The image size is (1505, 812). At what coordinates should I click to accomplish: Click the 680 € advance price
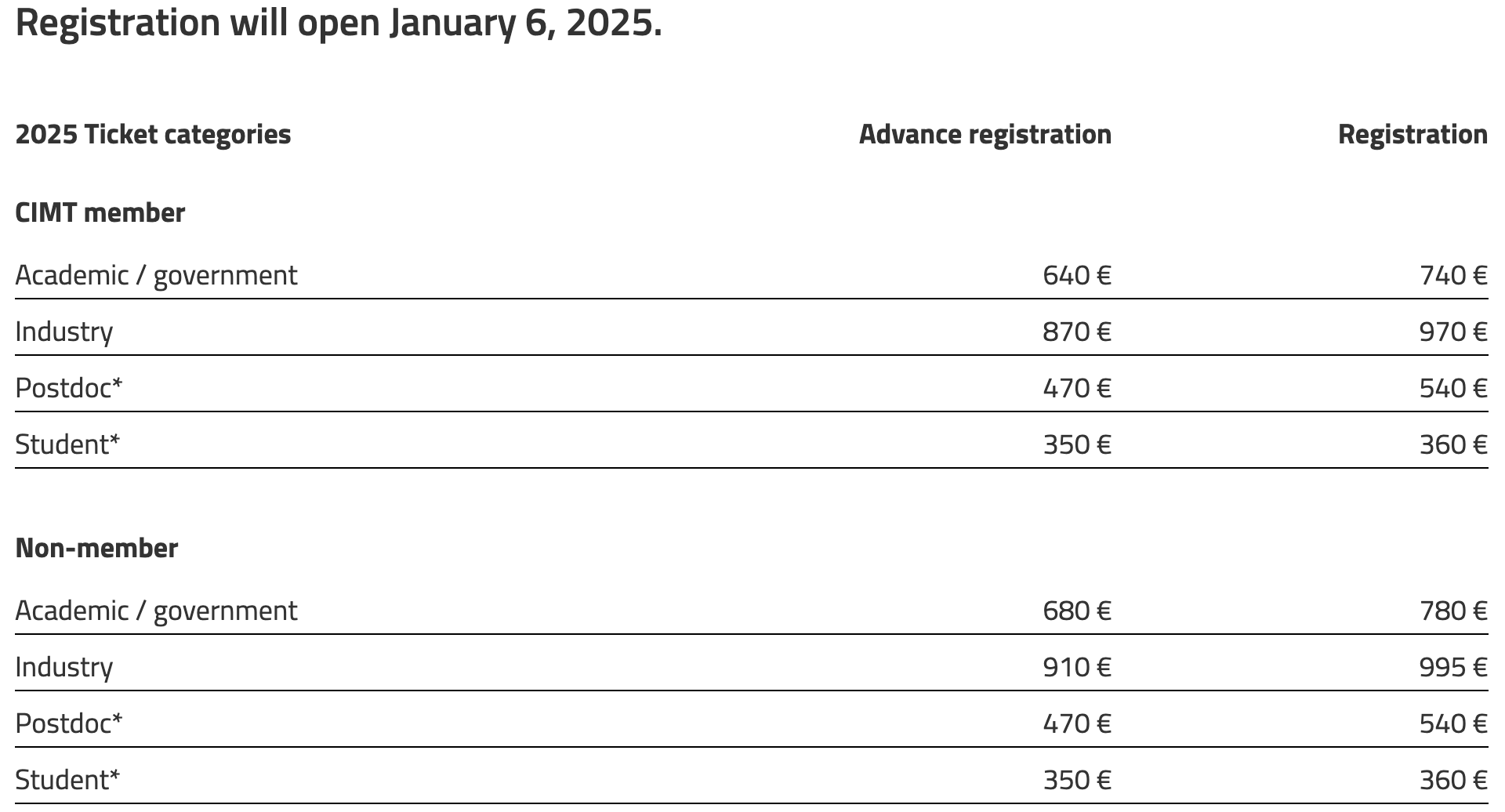pos(1077,611)
